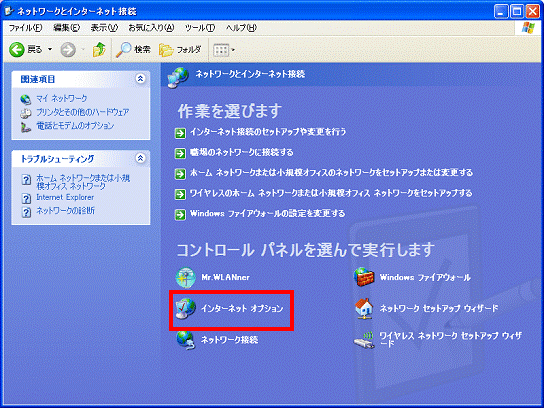544x408 pixels.
Task: Open the ネットワークの診断 link
Action: point(65,211)
